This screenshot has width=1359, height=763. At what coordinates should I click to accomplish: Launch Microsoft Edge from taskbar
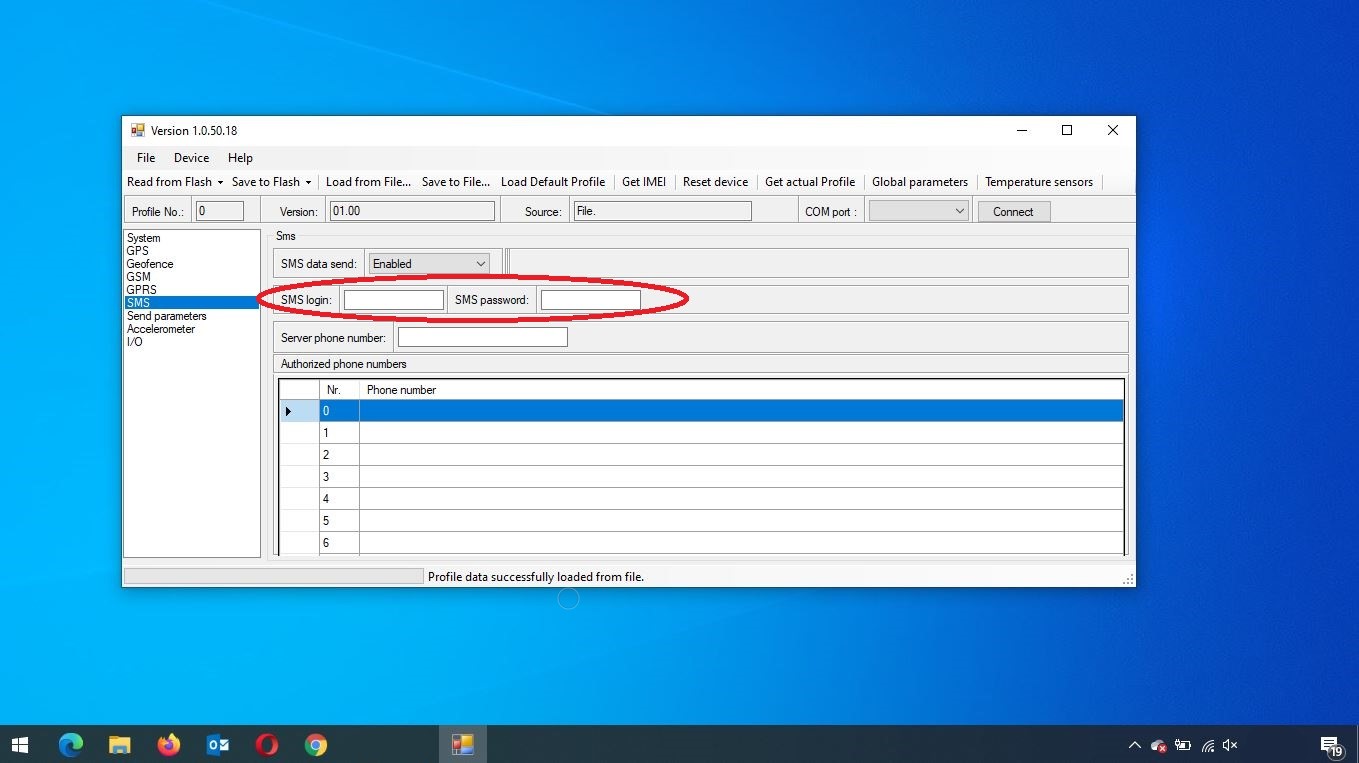[70, 745]
